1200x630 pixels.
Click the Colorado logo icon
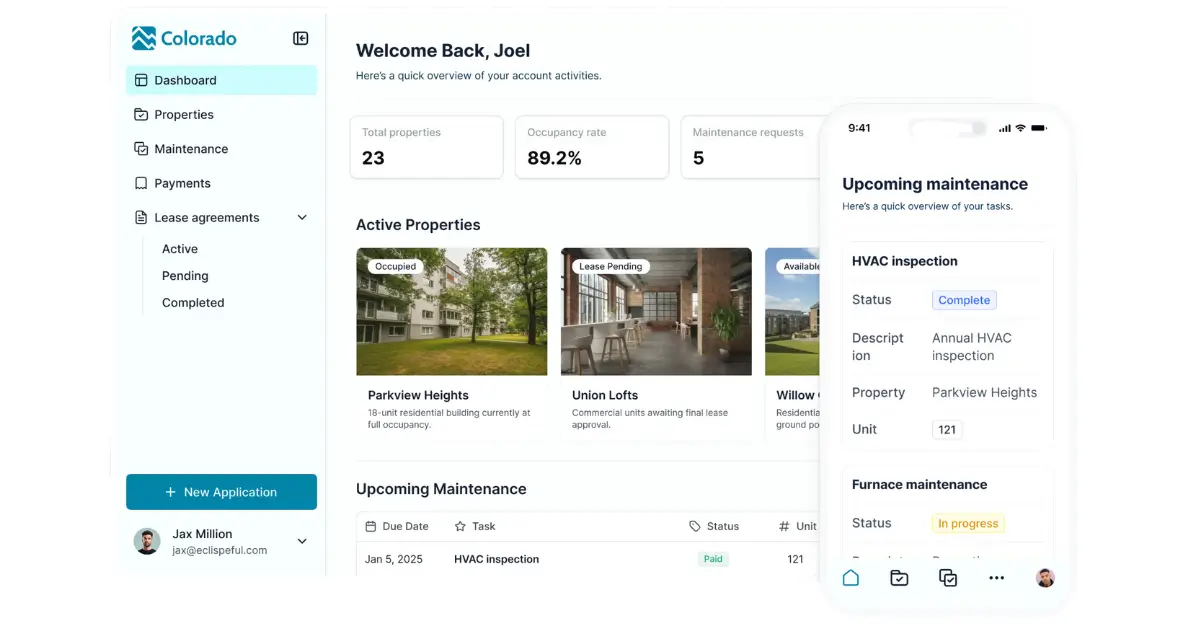[143, 38]
